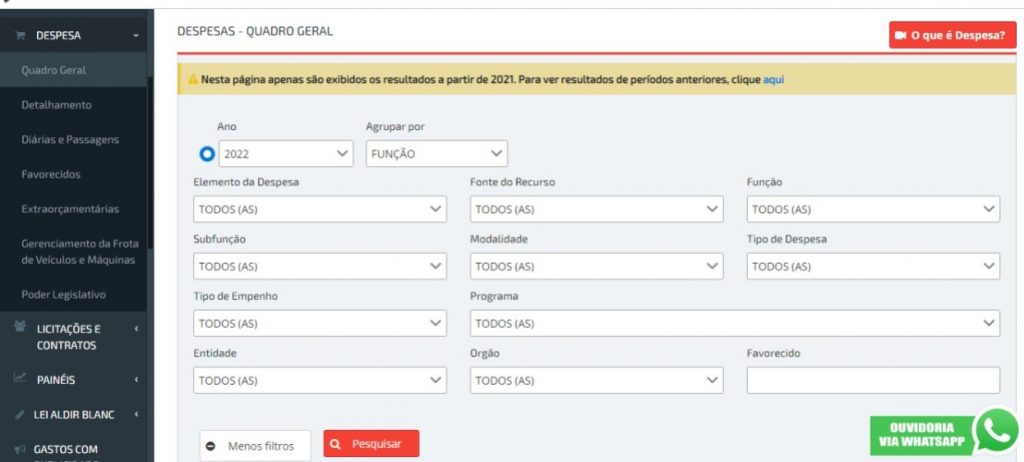
Task: Click the Lei Aldir Blanc pencil icon
Action: (20, 414)
